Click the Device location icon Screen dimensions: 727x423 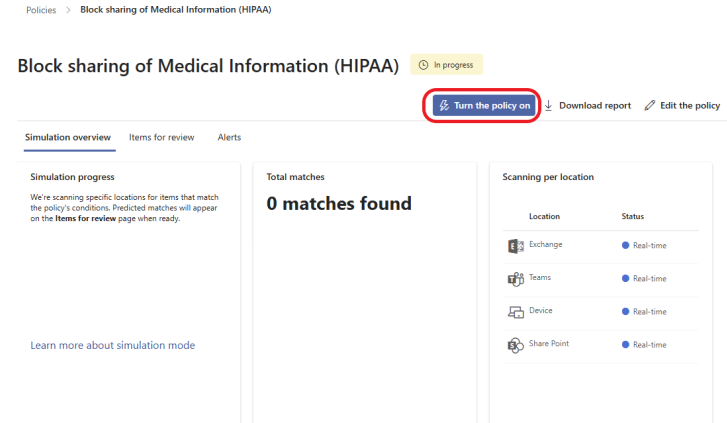[516, 312]
